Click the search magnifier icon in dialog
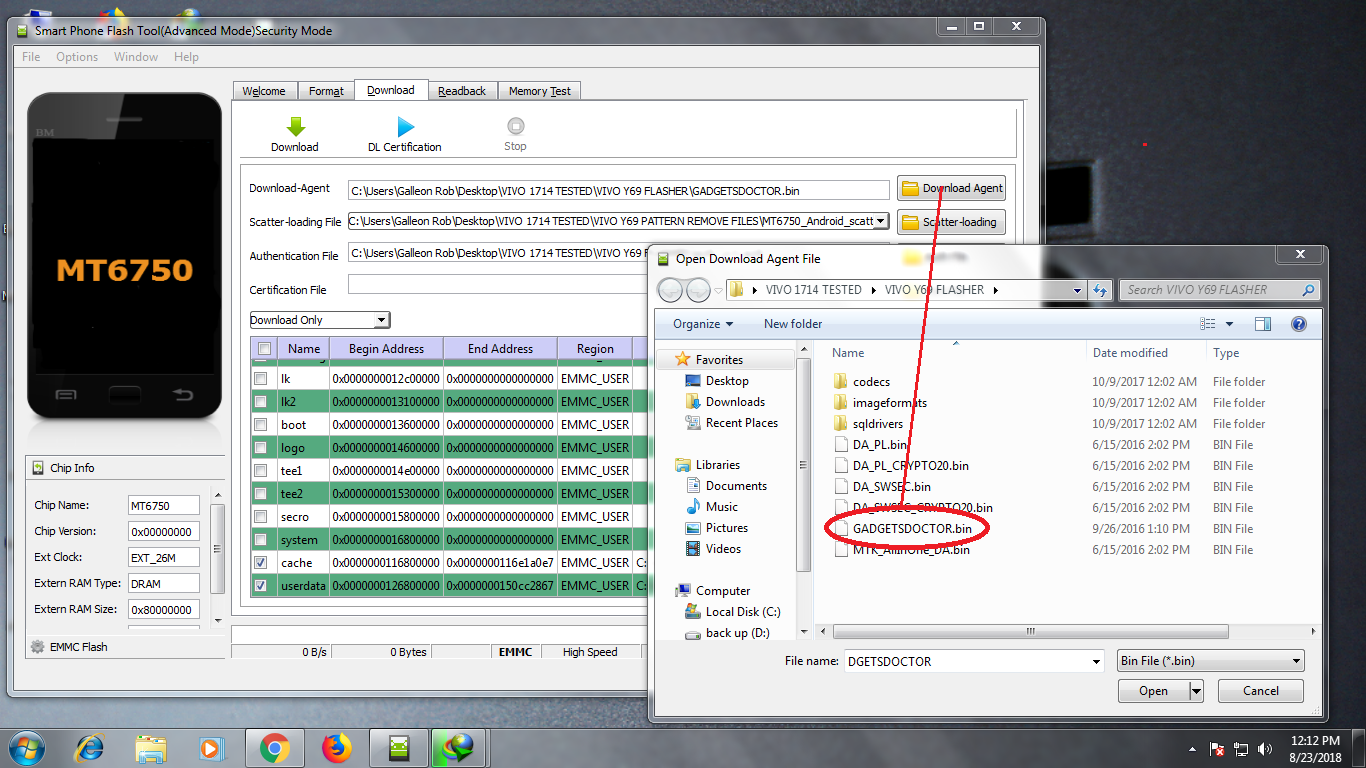The width and height of the screenshot is (1366, 768). point(1308,290)
